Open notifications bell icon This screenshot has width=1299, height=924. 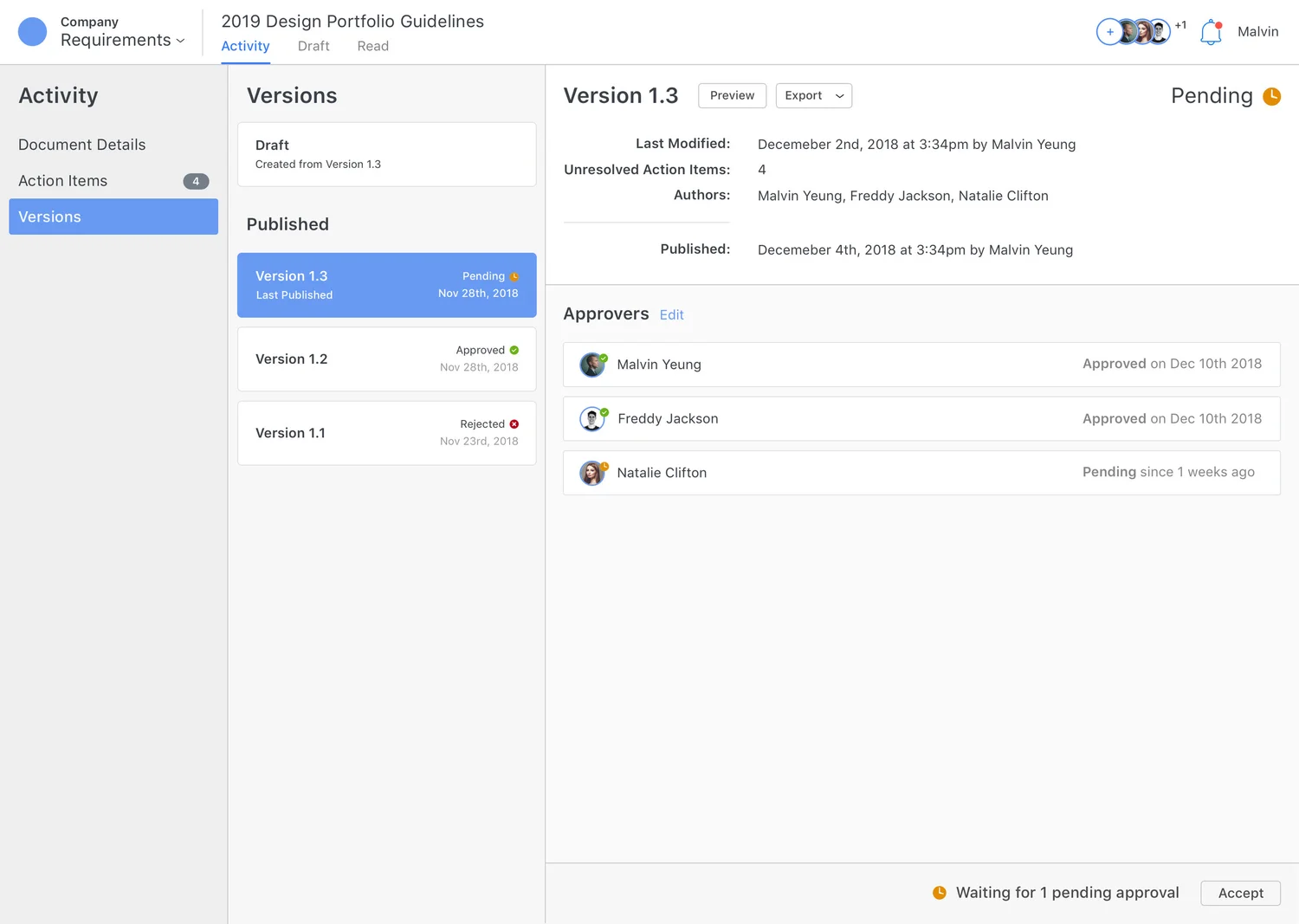click(1211, 32)
